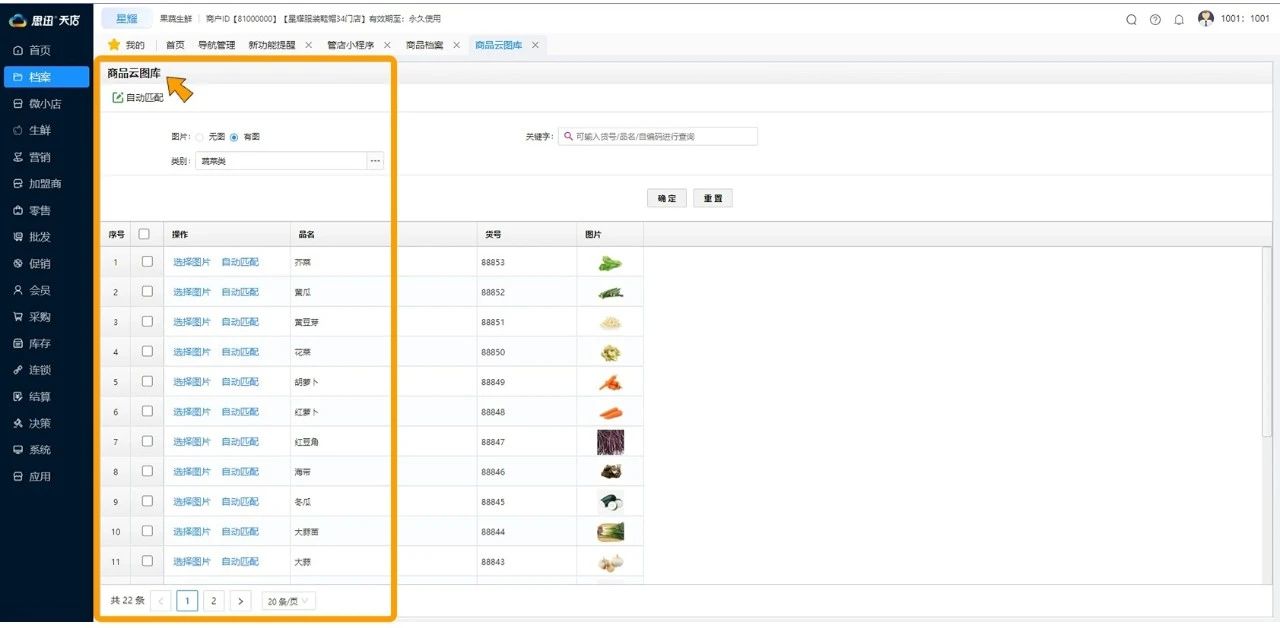Switch to the 导航管理 tab
This screenshot has width=1280, height=628.
[x=216, y=45]
